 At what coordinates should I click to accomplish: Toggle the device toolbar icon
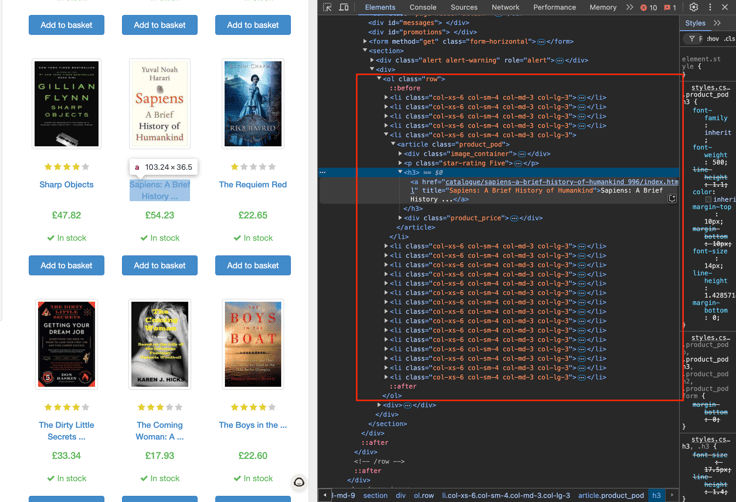(344, 7)
